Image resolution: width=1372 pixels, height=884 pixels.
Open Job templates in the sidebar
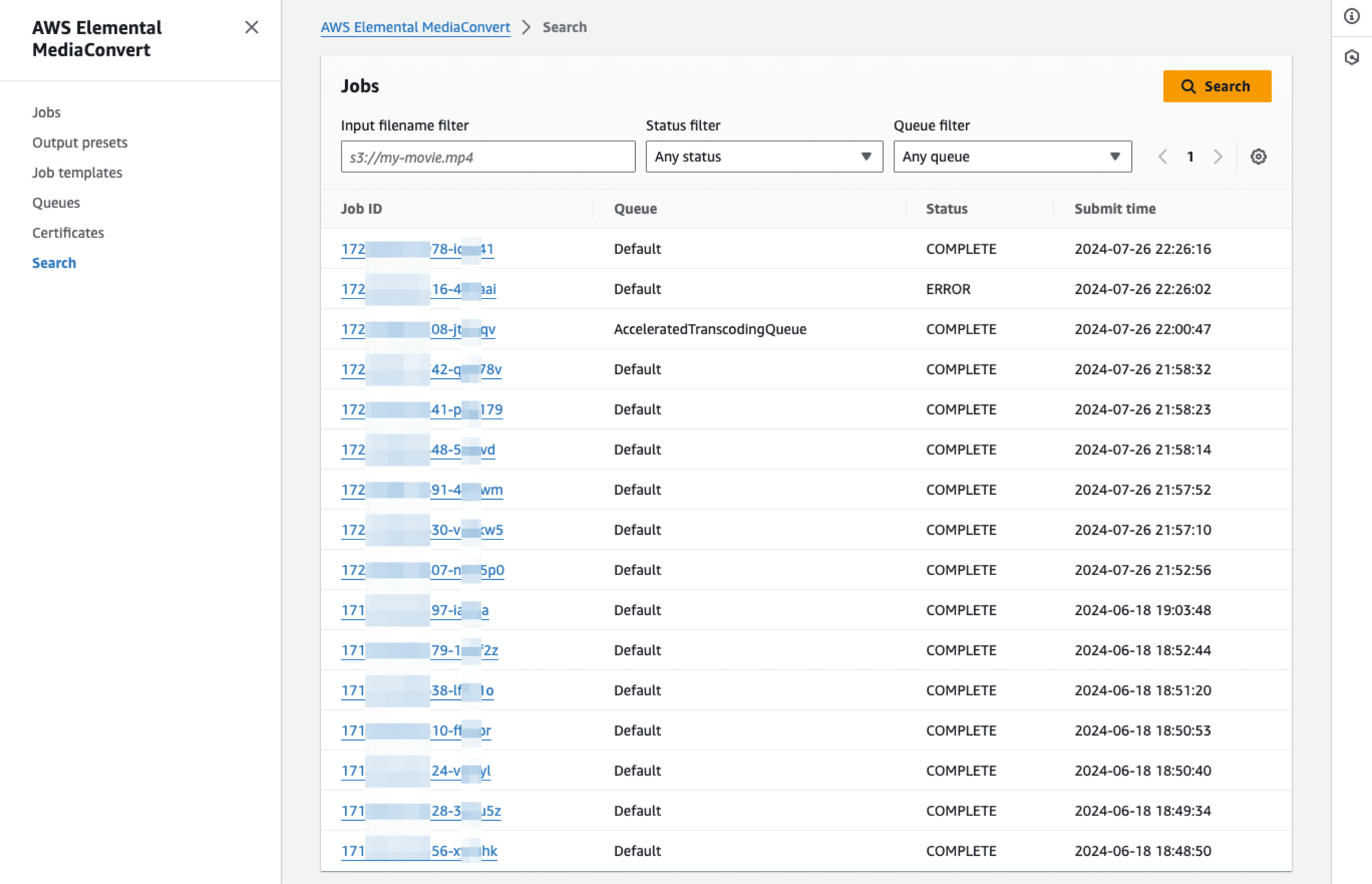77,173
